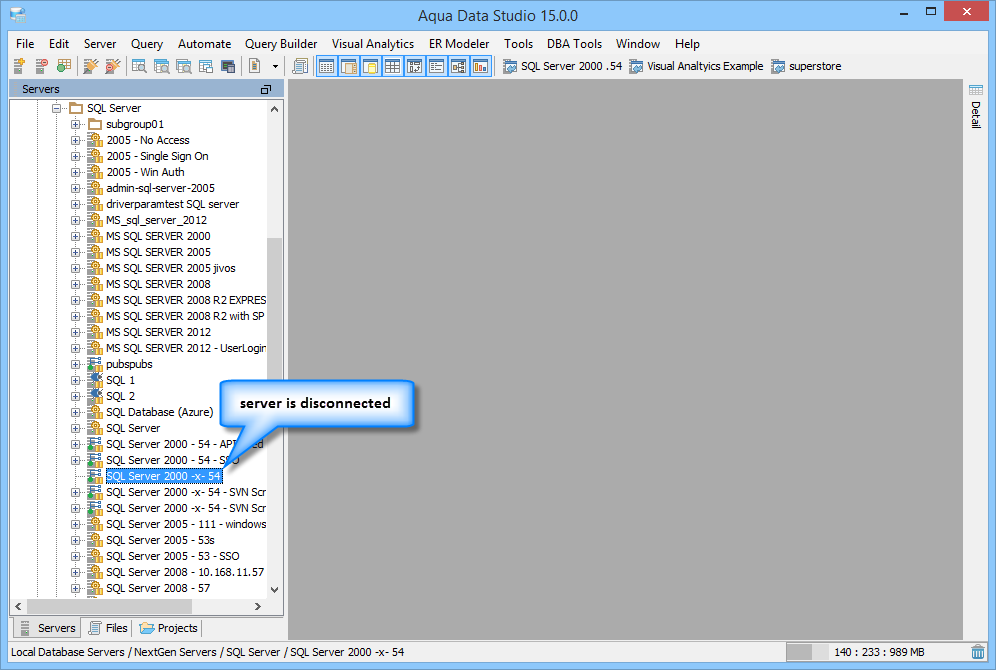The image size is (996, 670).
Task: Click the SQL 2 server icon
Action: tap(95, 396)
